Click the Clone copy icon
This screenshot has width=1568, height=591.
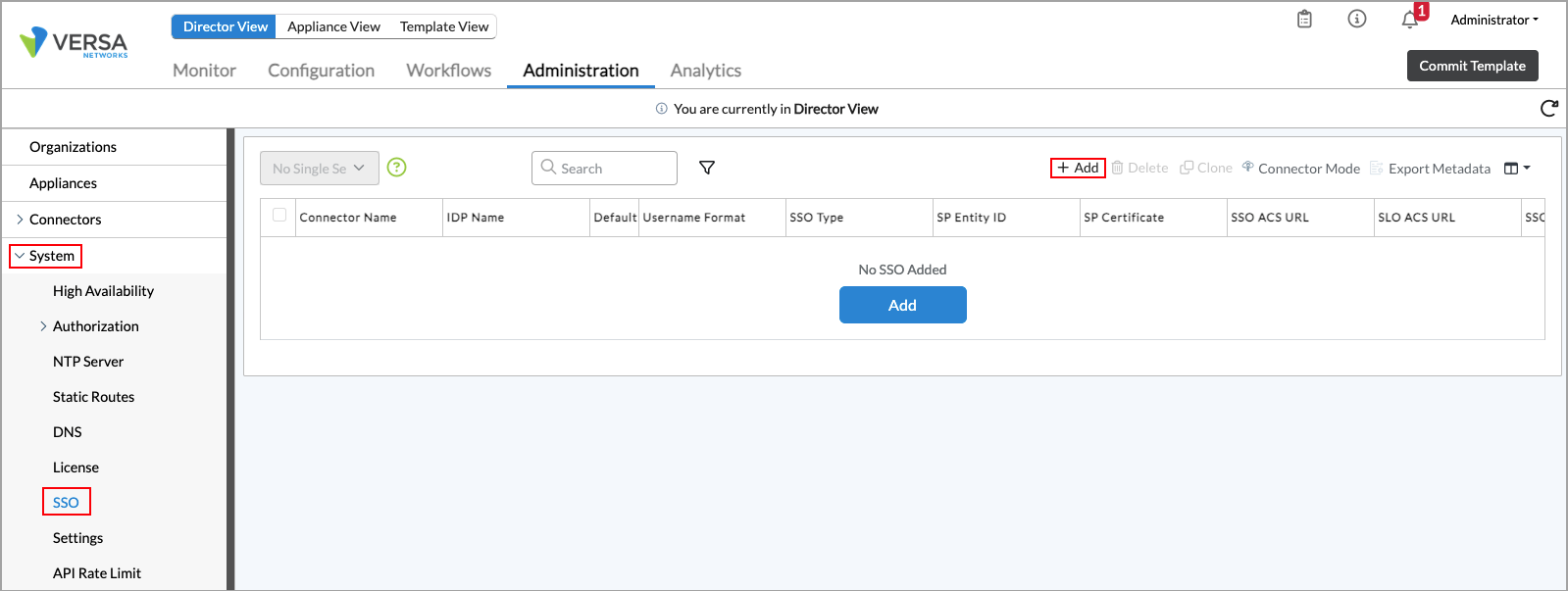[1187, 168]
